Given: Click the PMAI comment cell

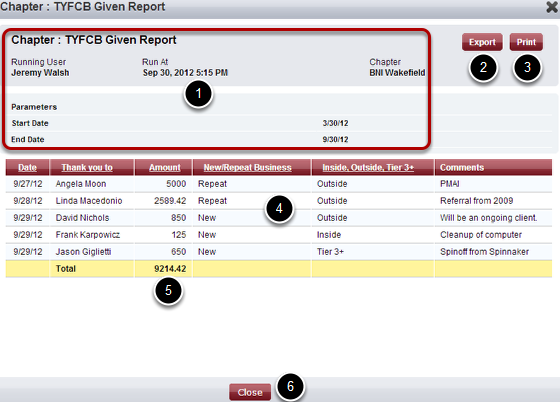Looking at the screenshot, I should point(450,184).
